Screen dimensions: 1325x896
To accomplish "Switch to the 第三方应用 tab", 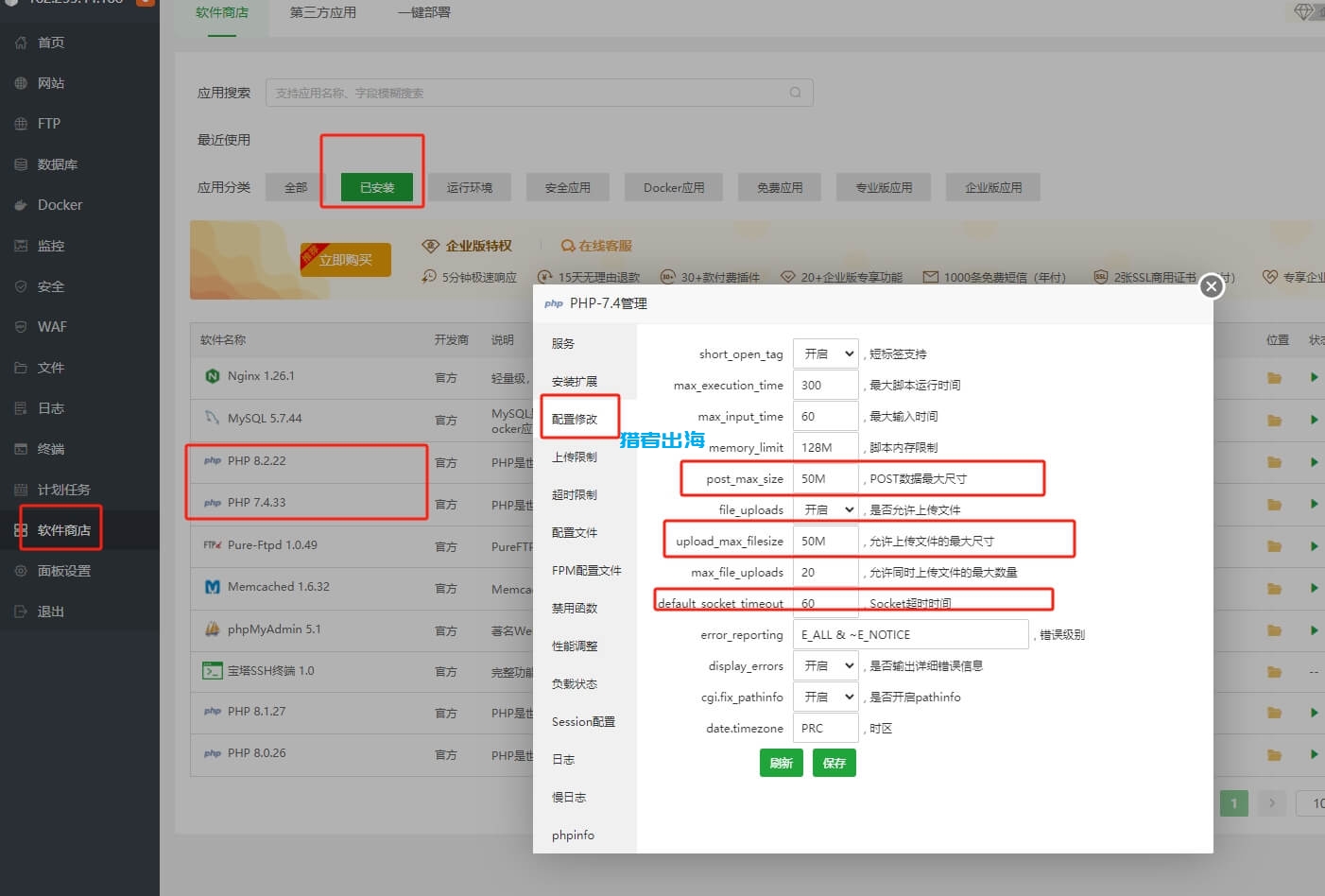I will tap(323, 13).
